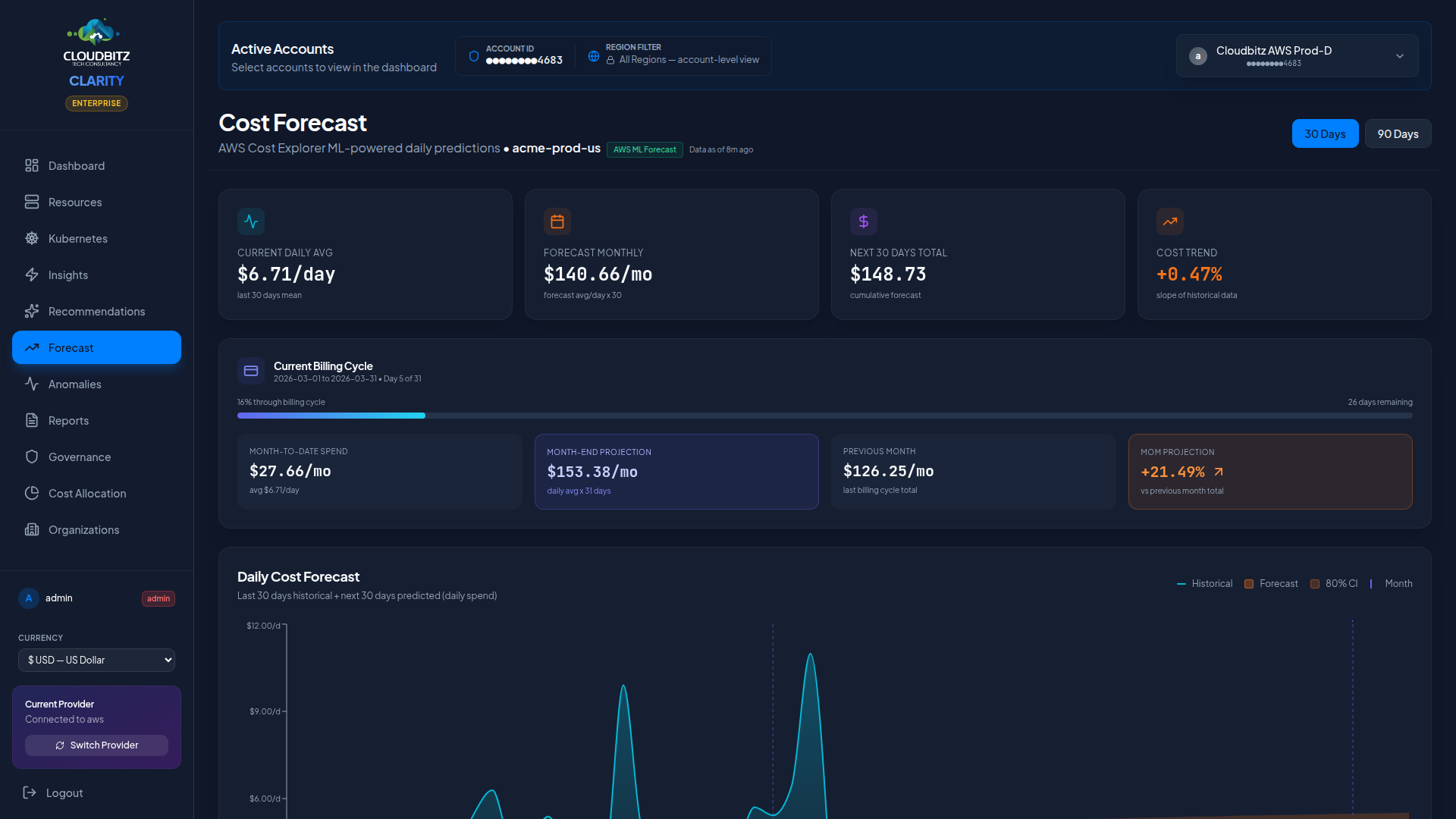Click the Switch Provider button
This screenshot has width=1456, height=819.
click(x=96, y=745)
